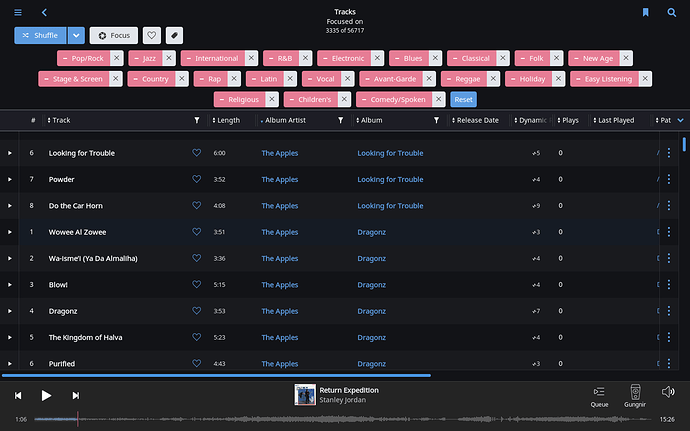Open more options for Wa-Isme'i row
The width and height of the screenshot is (690, 431).
coord(669,258)
